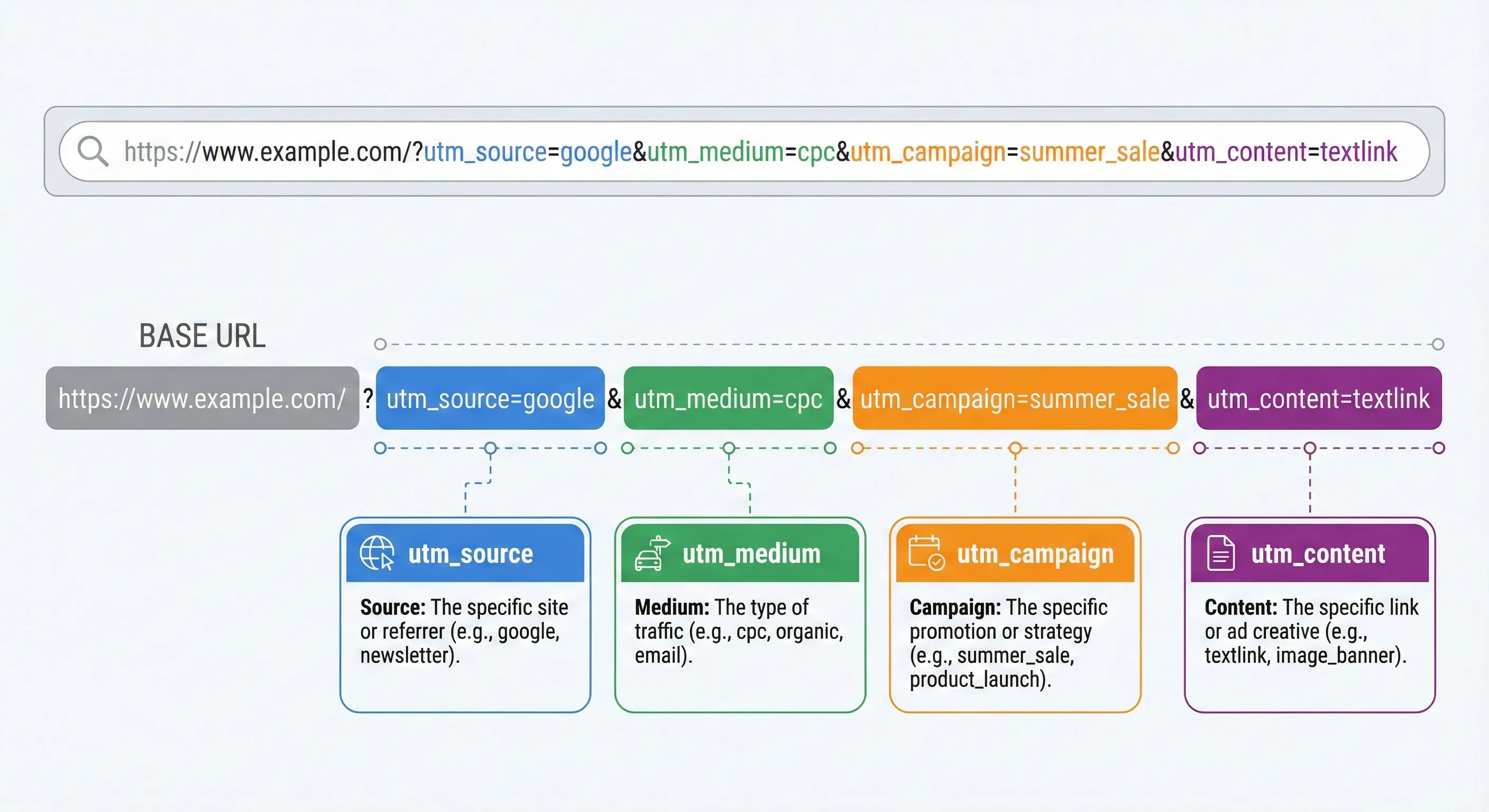Click the document icon beside utm_content
Viewport: 1489px width, 812px height.
click(1221, 553)
